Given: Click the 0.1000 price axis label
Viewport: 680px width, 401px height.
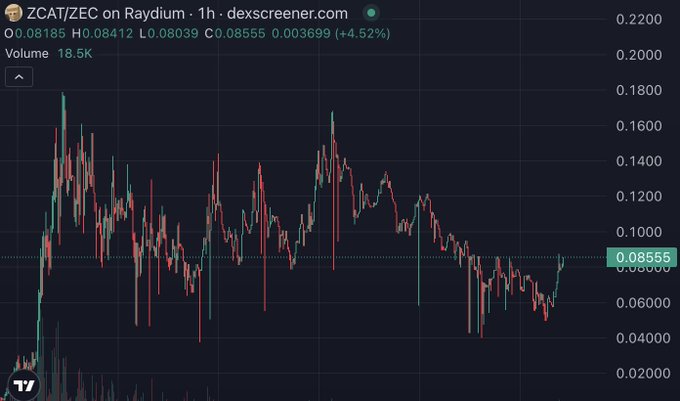Looking at the screenshot, I should coord(639,232).
